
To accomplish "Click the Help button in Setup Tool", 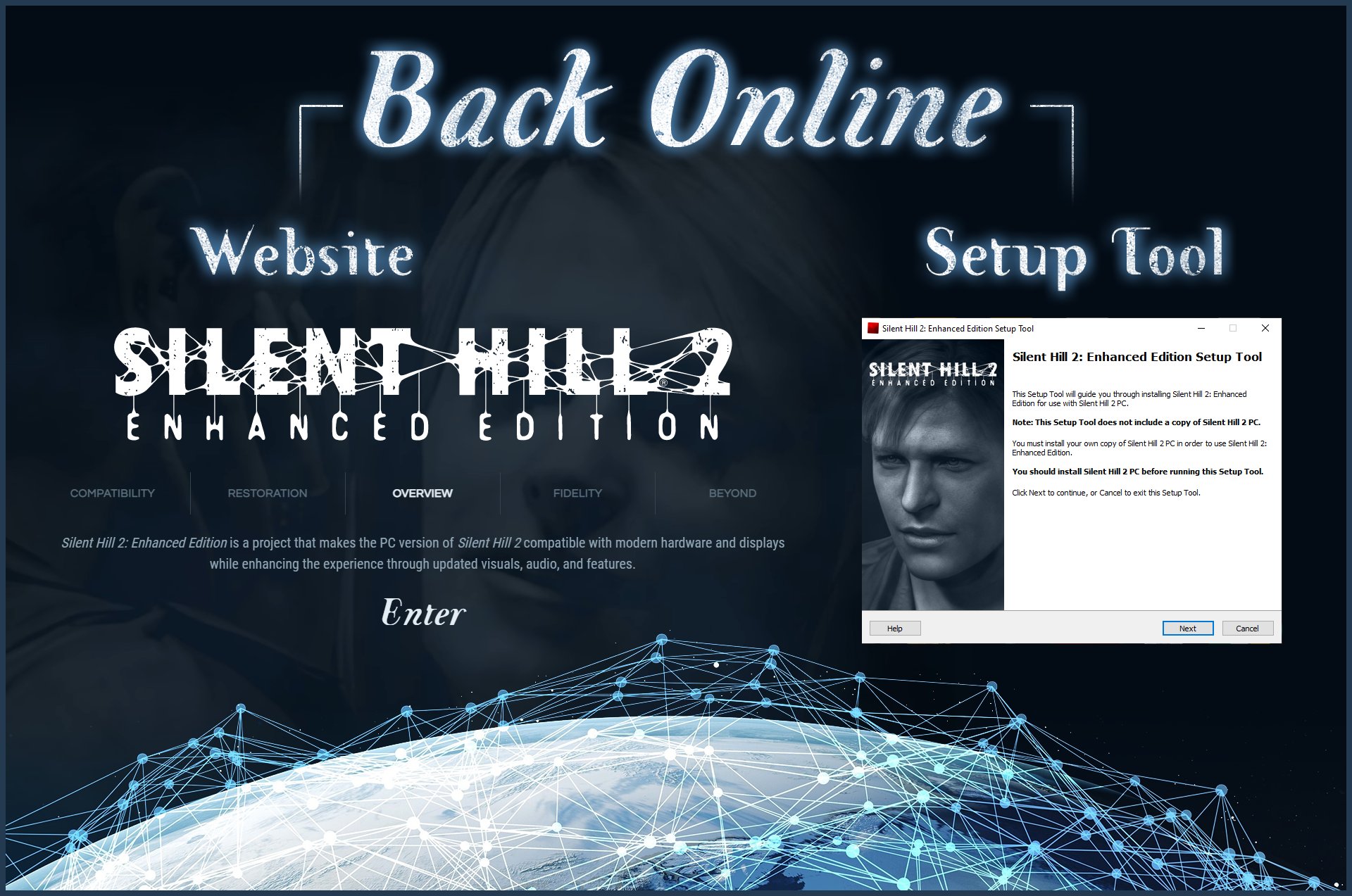I will pos(894,627).
